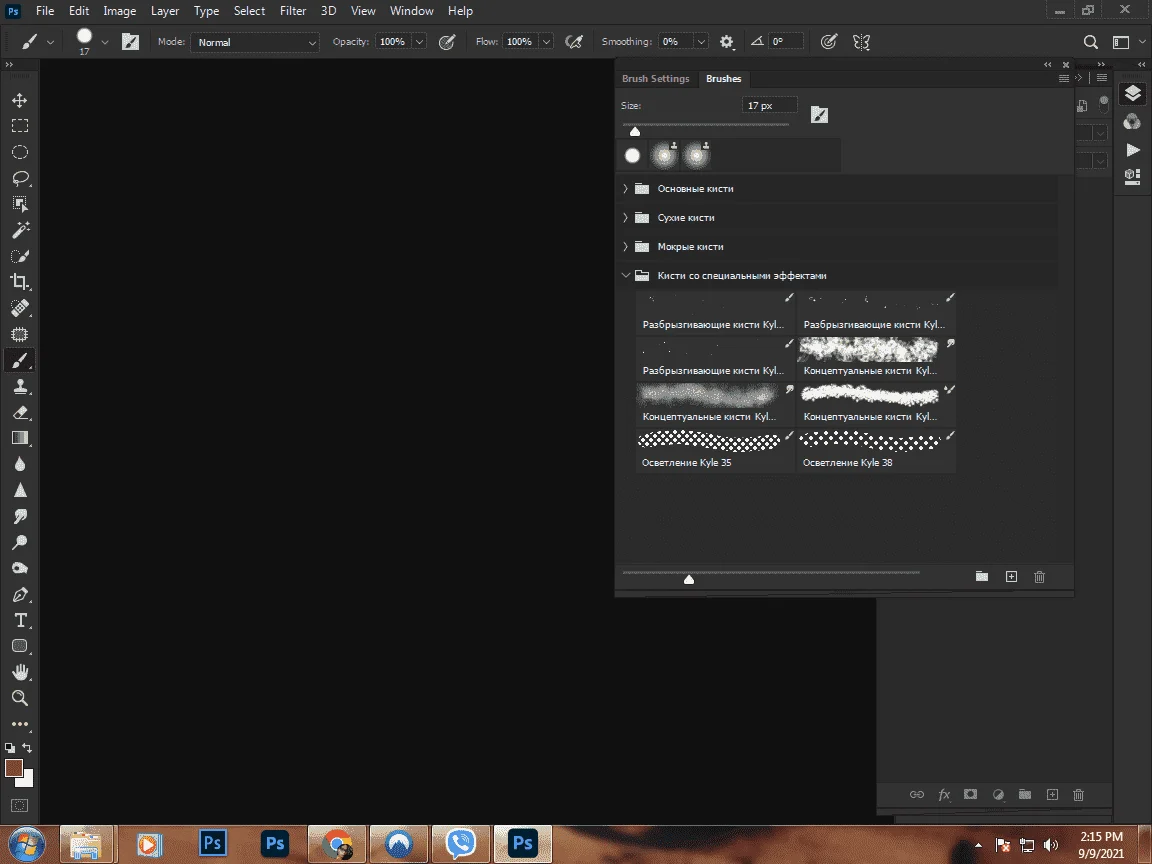Create new brush in Brushes panel
Screen dimensions: 1152x864
tap(1011, 577)
